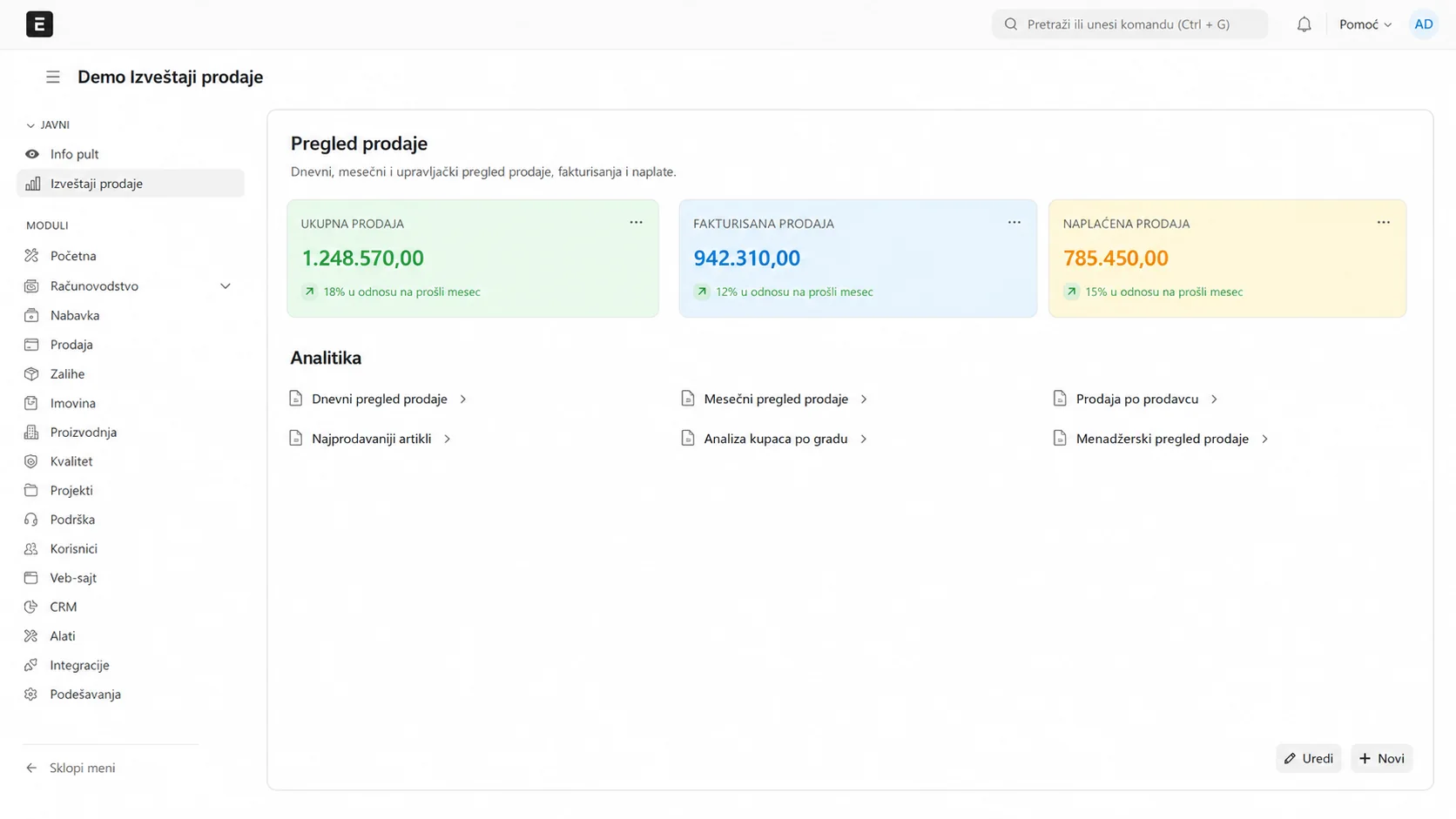Screen dimensions: 1456x819
Task: Click the Podešavanja gear icon
Action: [x=31, y=695]
